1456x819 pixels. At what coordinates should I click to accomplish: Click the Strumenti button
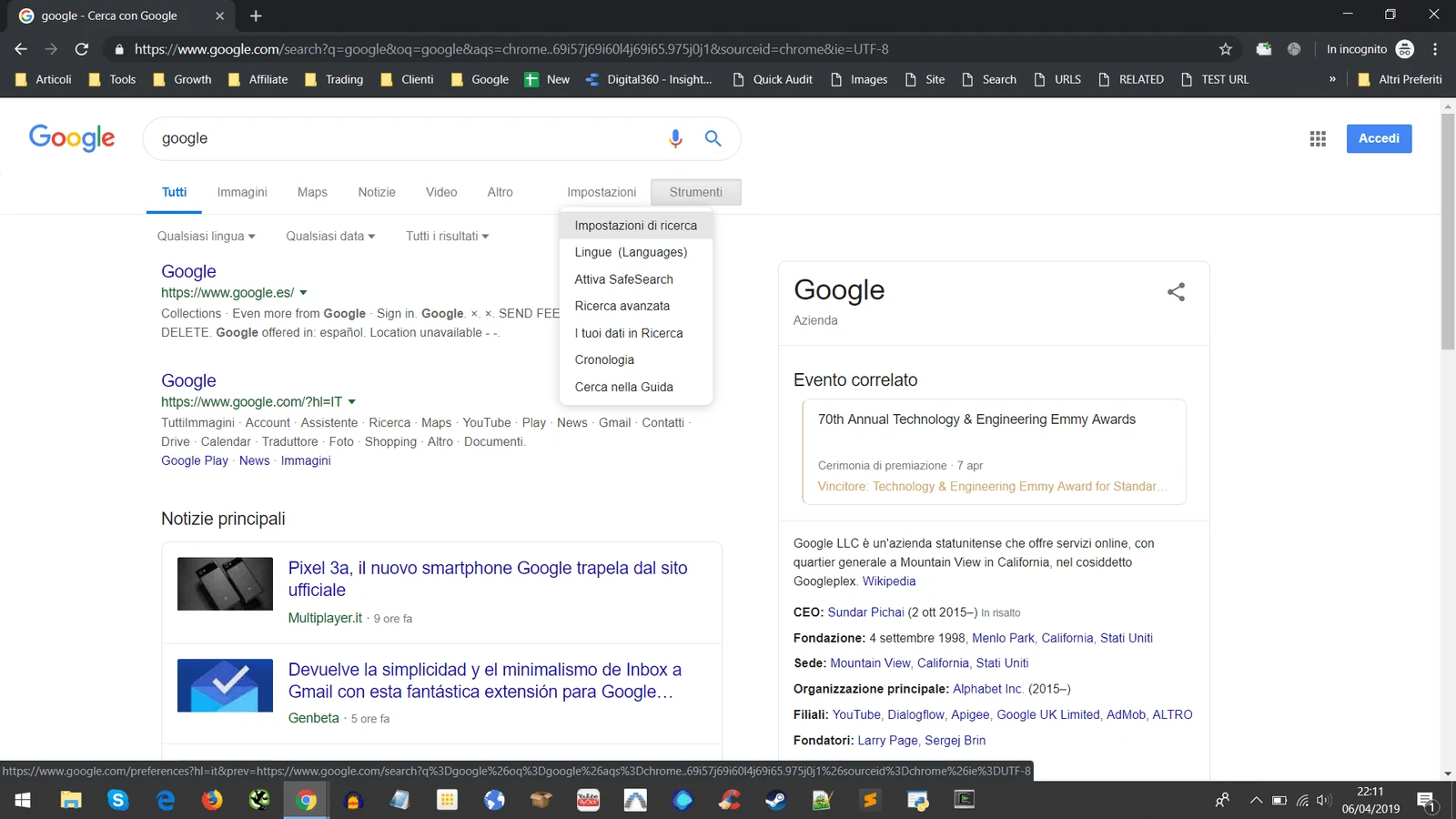[x=696, y=192]
